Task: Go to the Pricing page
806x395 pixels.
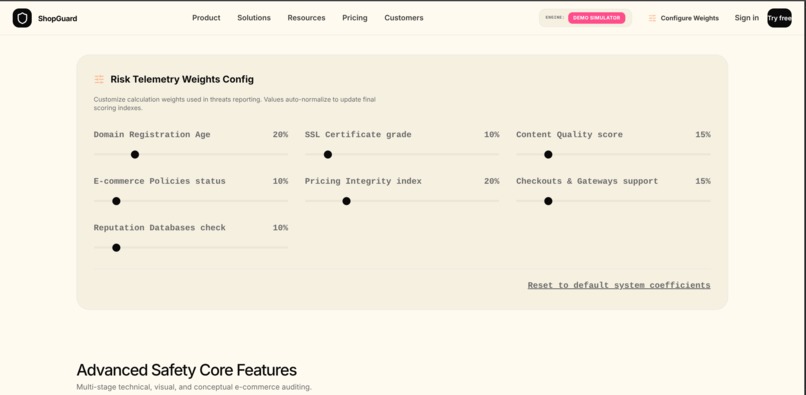Action: coord(355,18)
